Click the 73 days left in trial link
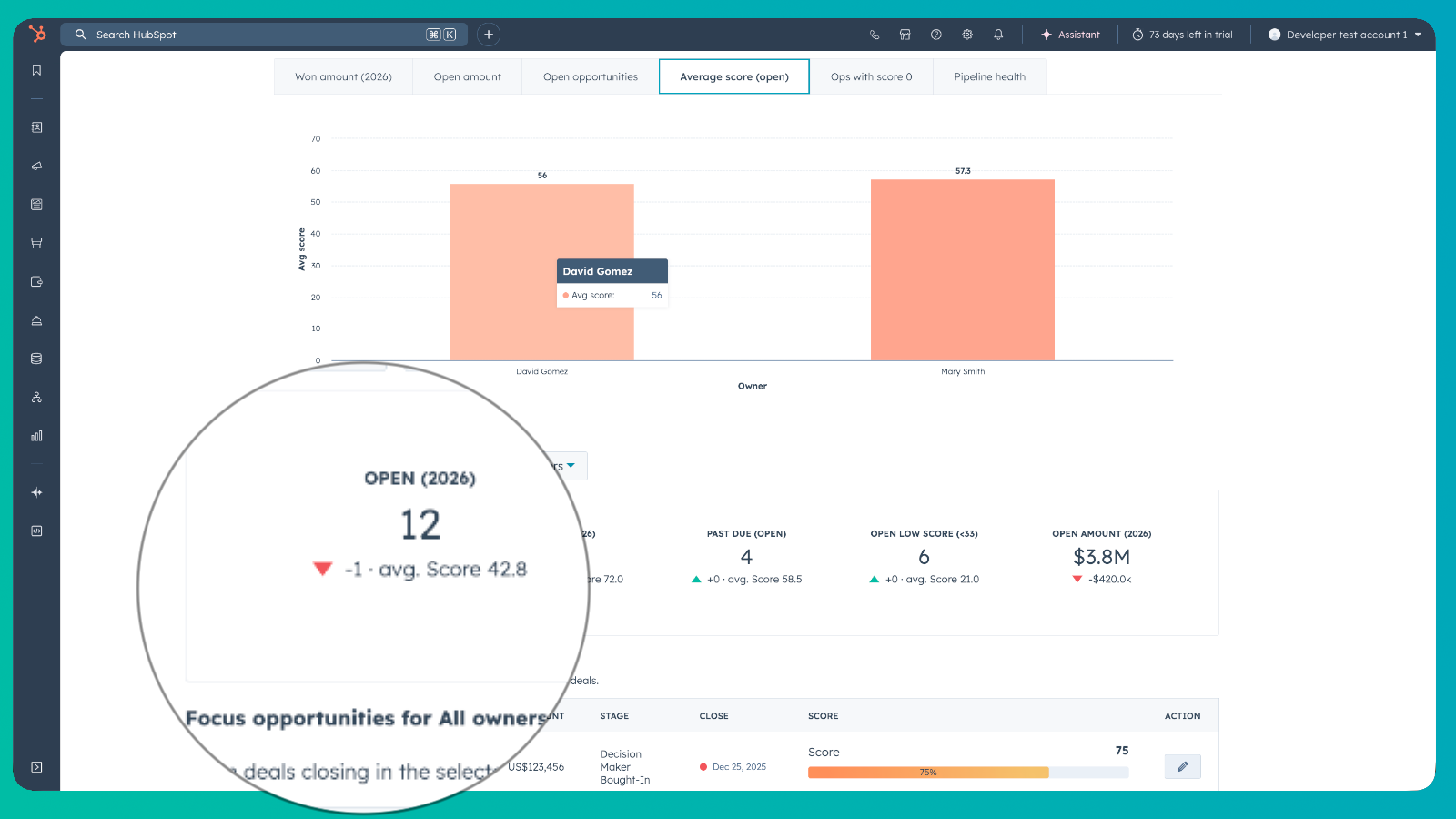This screenshot has width=1456, height=819. (1183, 35)
